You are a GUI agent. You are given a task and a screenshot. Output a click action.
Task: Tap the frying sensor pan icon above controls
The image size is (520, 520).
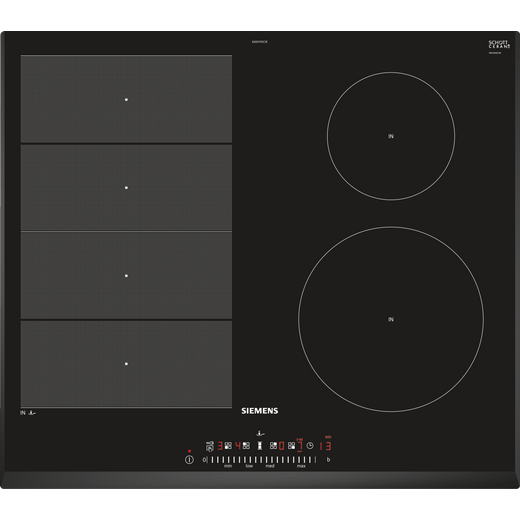pyautogui.click(x=260, y=433)
